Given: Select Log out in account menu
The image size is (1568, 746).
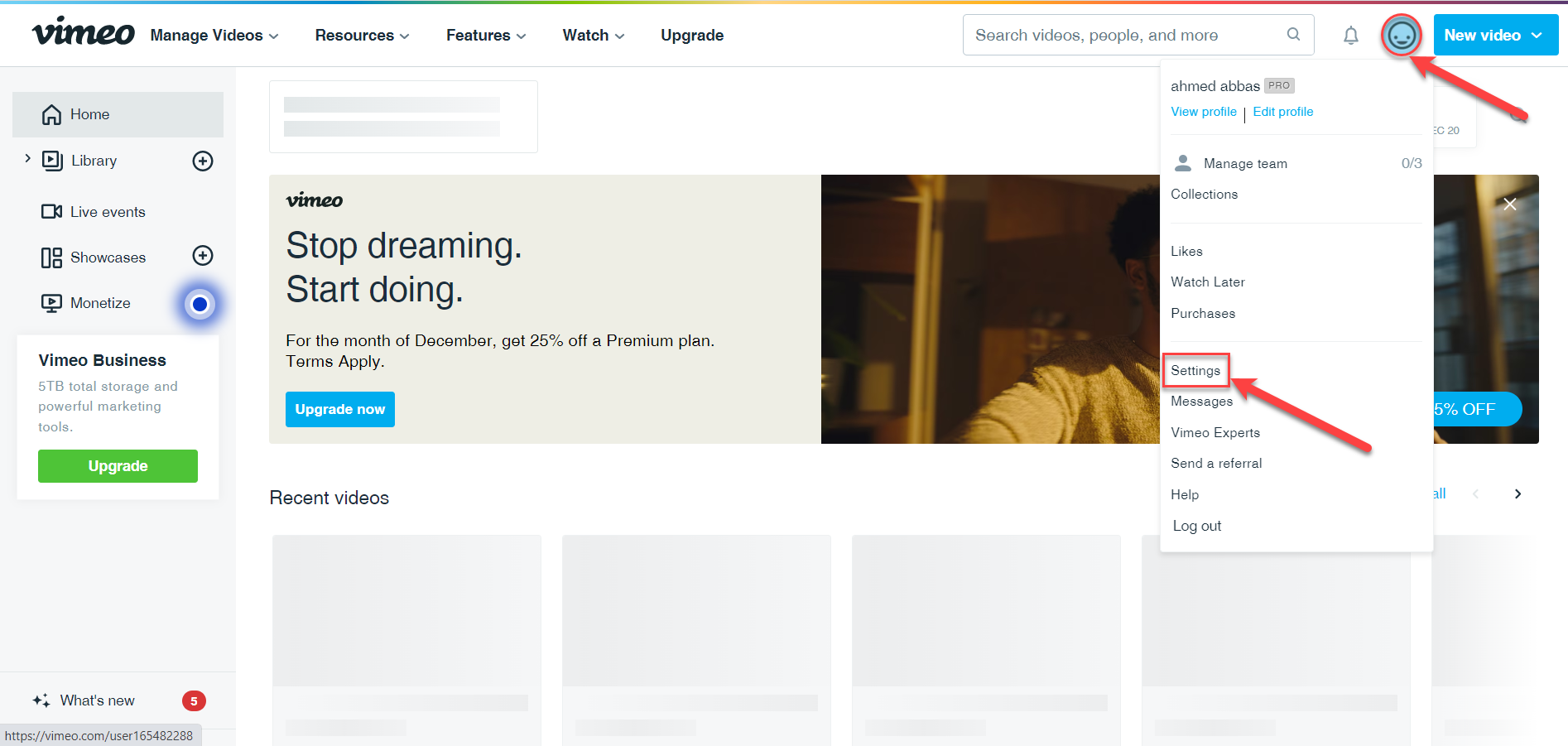Looking at the screenshot, I should coord(1197,526).
